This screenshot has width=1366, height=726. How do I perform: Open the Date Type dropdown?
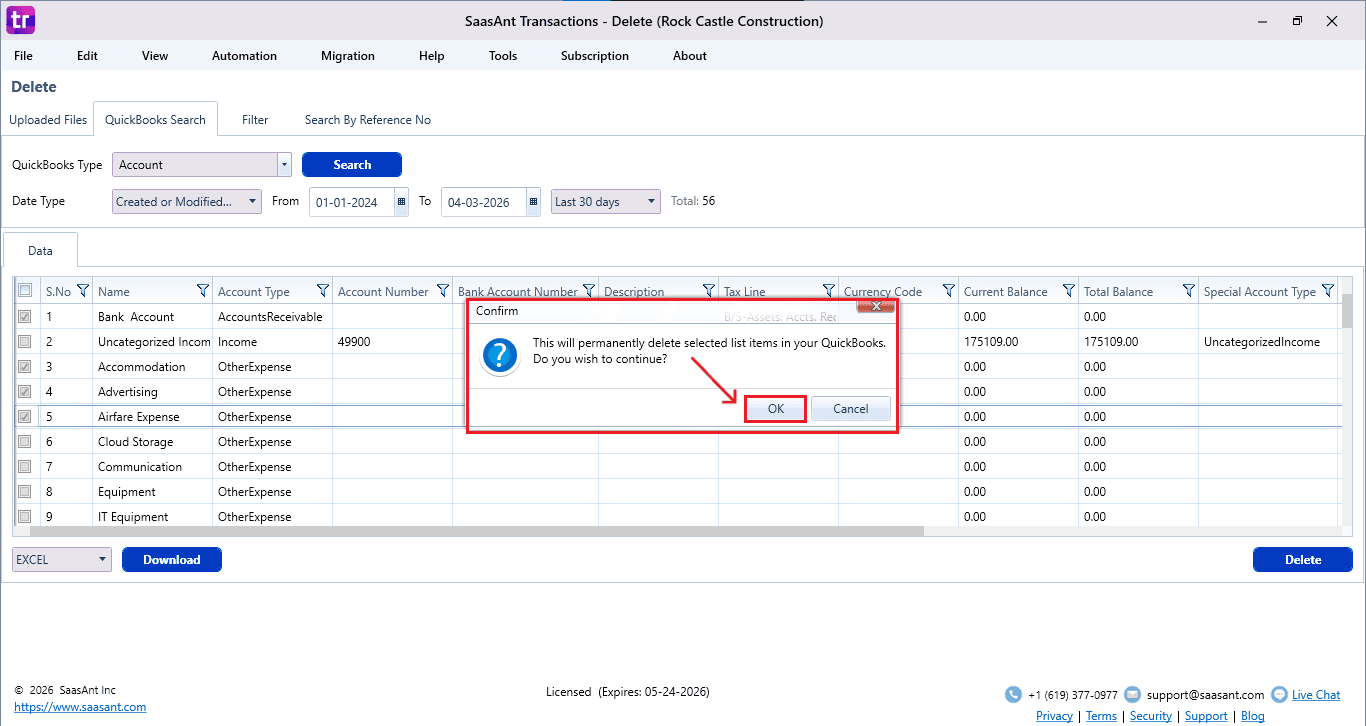[187, 202]
